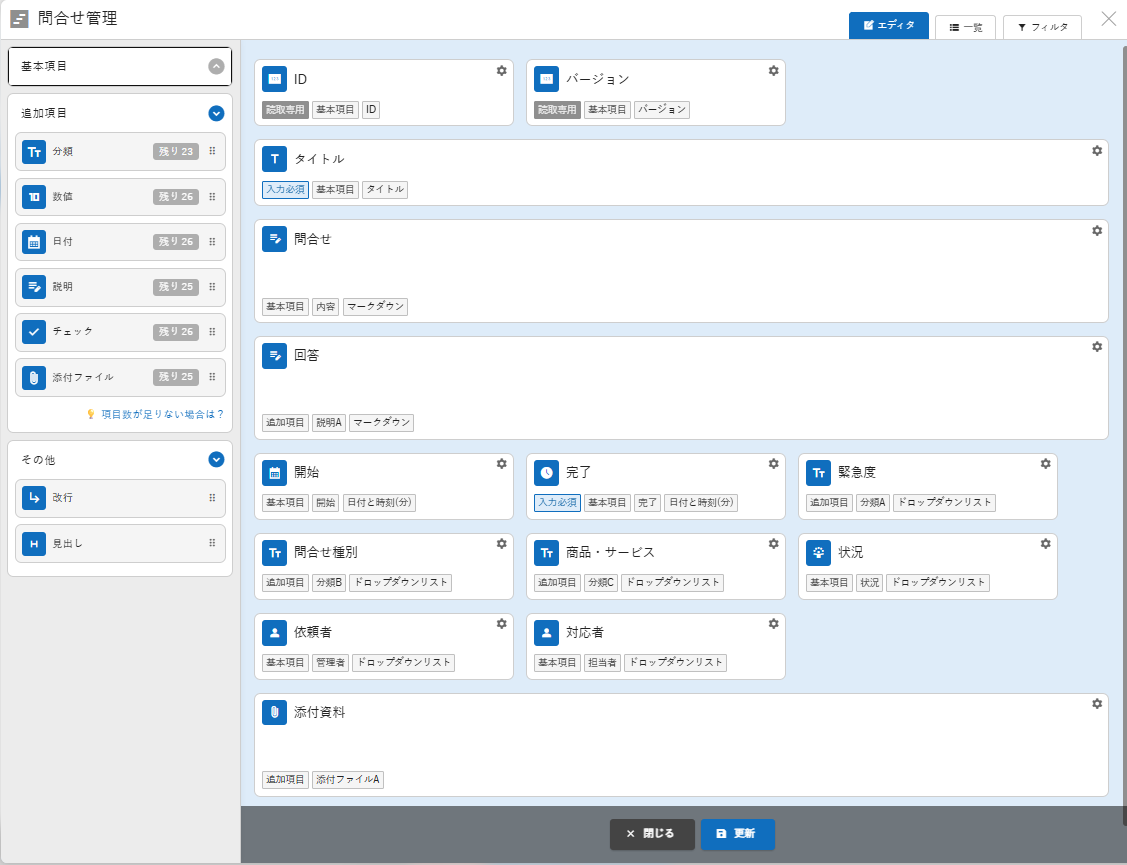Click the 更新 button
This screenshot has width=1127, height=865.
737,834
